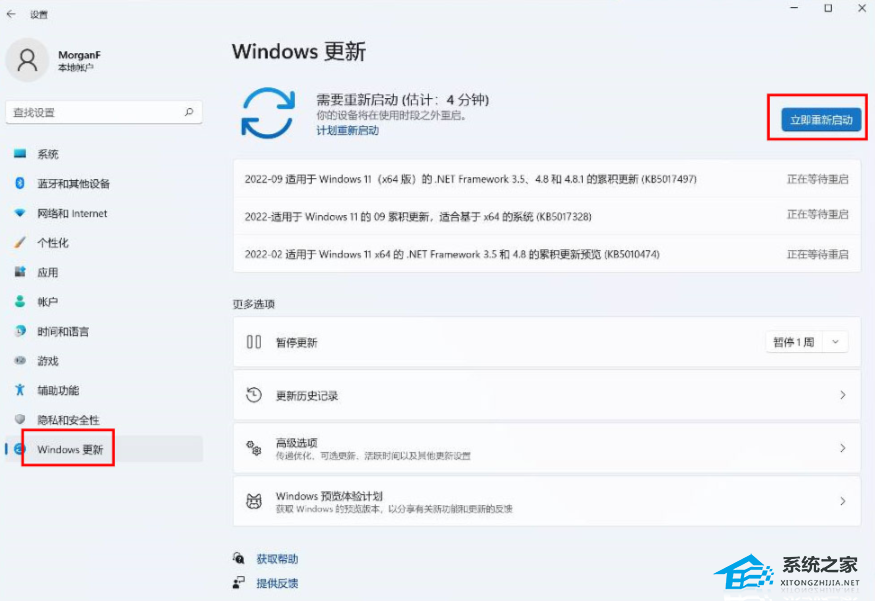The image size is (875, 601).
Task: Open the 计划重新启动 link
Action: pos(348,131)
